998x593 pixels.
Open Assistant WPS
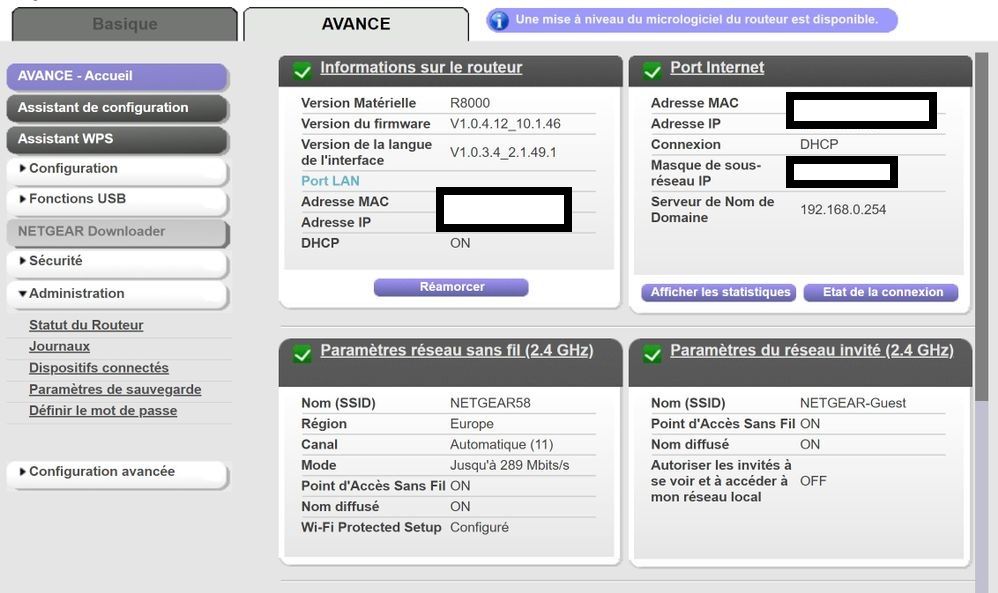117,139
